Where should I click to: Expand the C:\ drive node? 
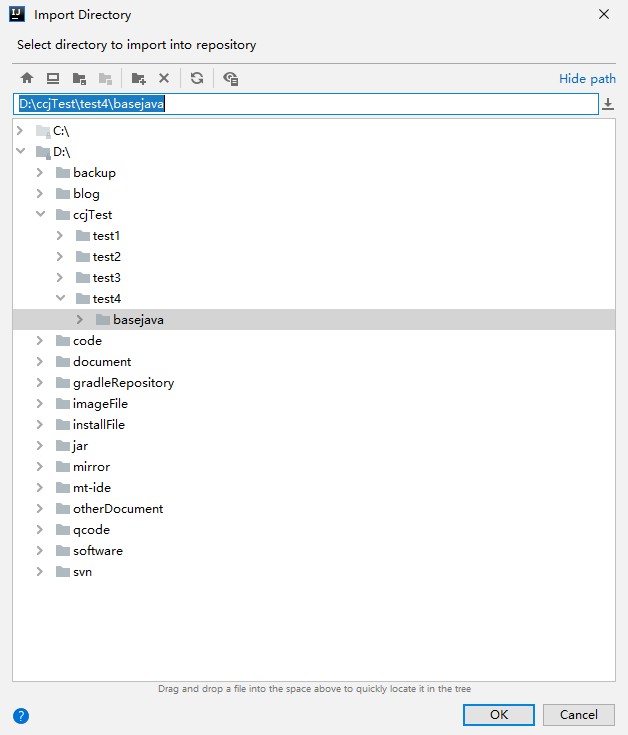pyautogui.click(x=20, y=131)
